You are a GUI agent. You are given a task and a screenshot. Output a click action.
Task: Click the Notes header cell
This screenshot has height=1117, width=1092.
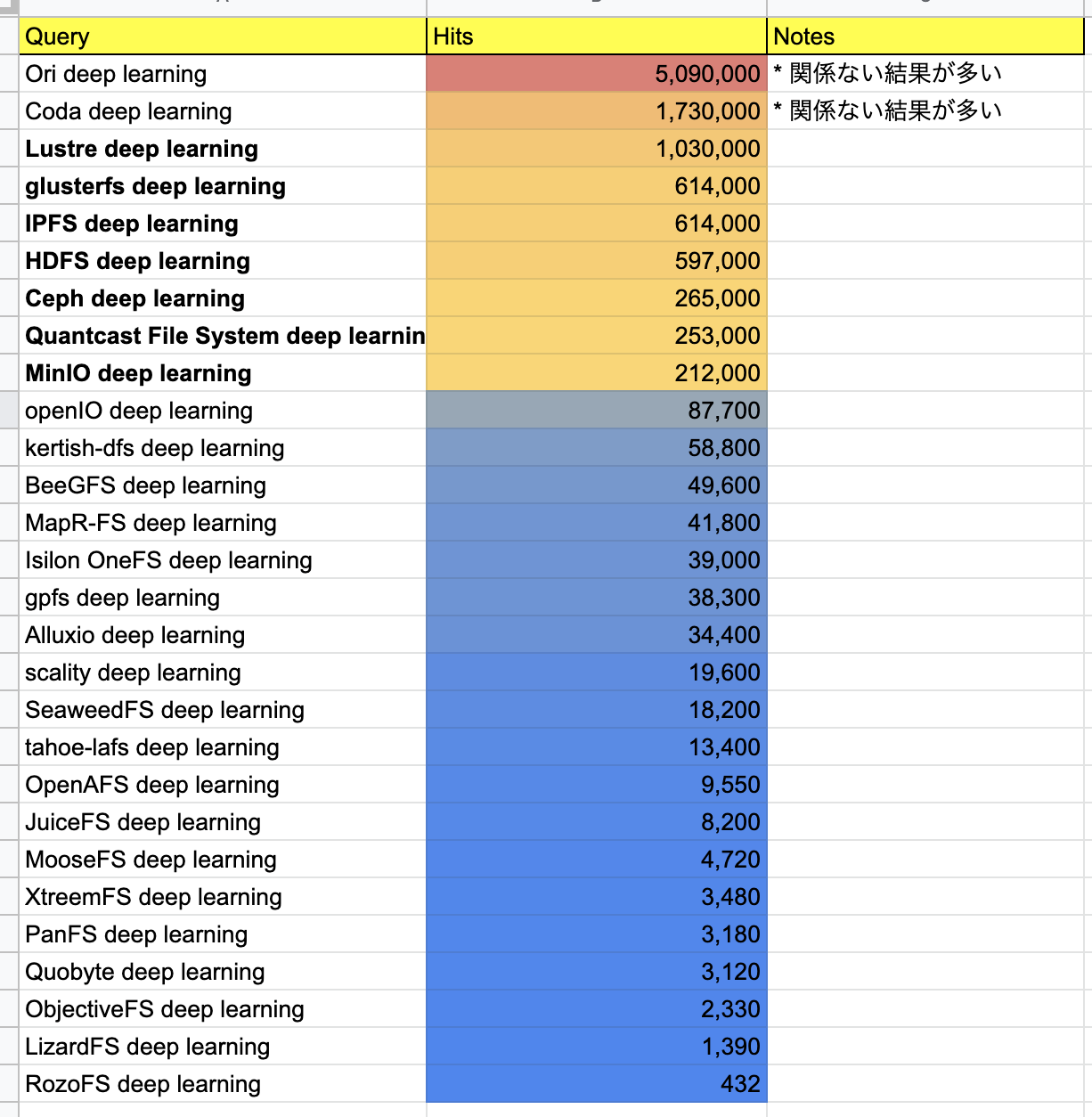pos(925,37)
